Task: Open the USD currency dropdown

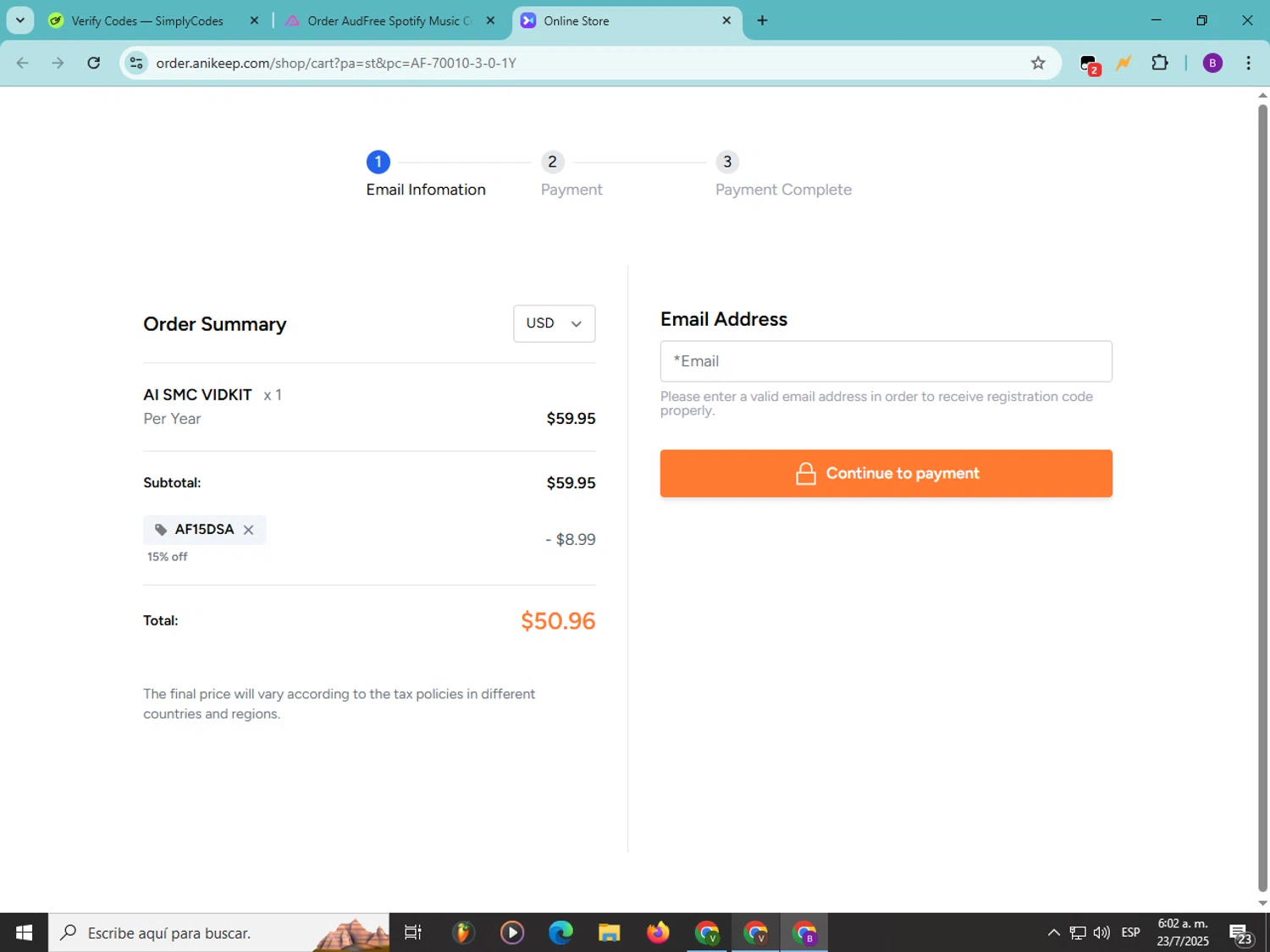Action: point(554,323)
